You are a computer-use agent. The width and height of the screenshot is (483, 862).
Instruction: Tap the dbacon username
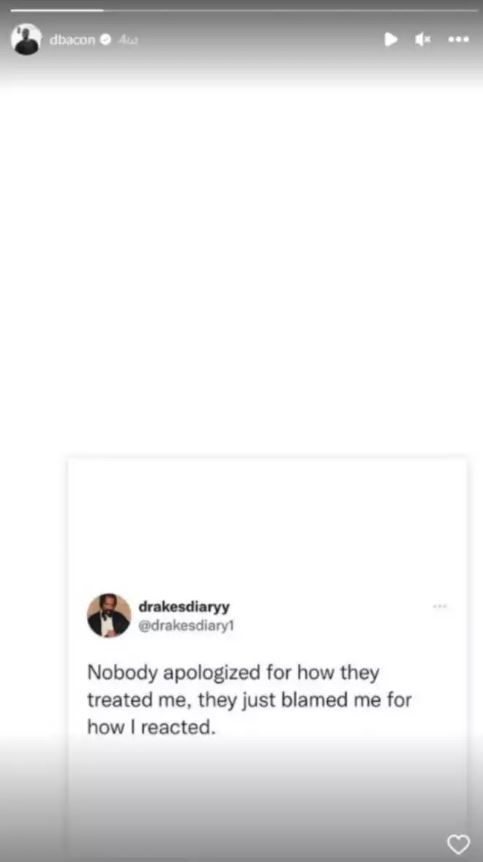72,40
